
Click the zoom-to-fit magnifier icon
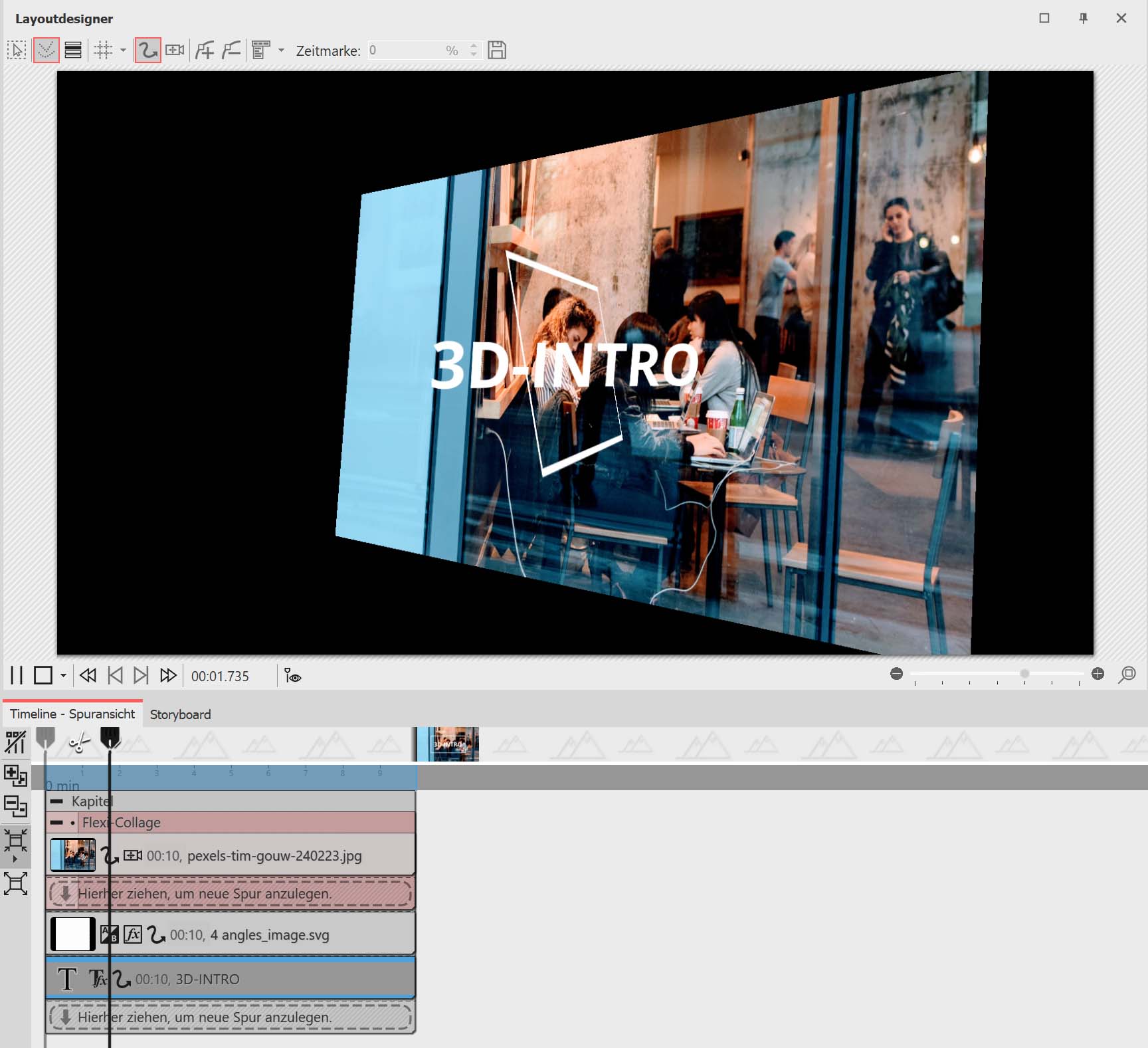click(x=1127, y=675)
